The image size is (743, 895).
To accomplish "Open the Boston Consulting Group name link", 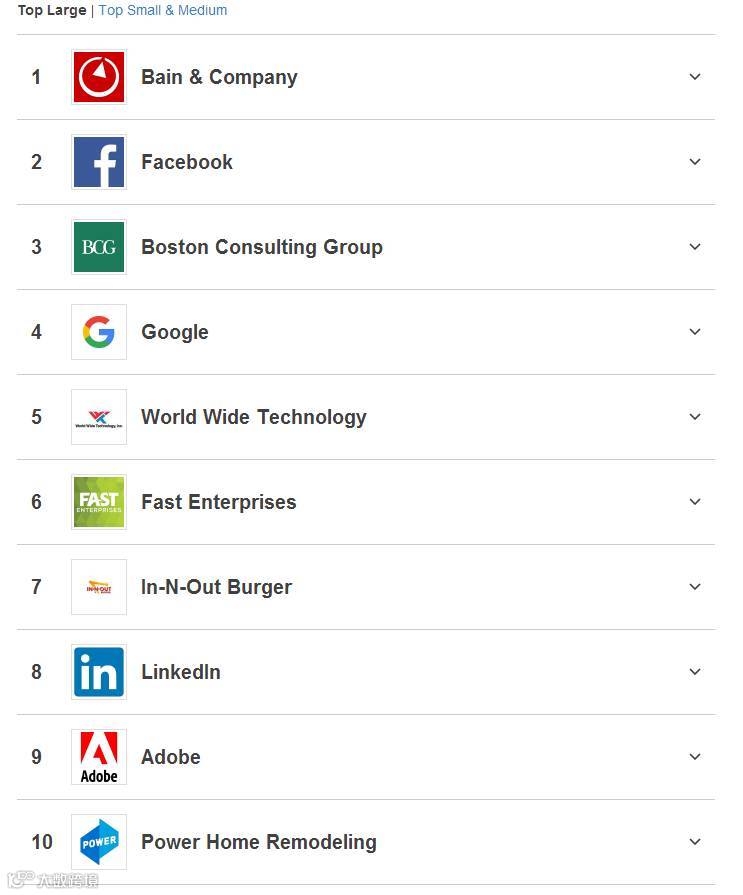I will tap(261, 247).
